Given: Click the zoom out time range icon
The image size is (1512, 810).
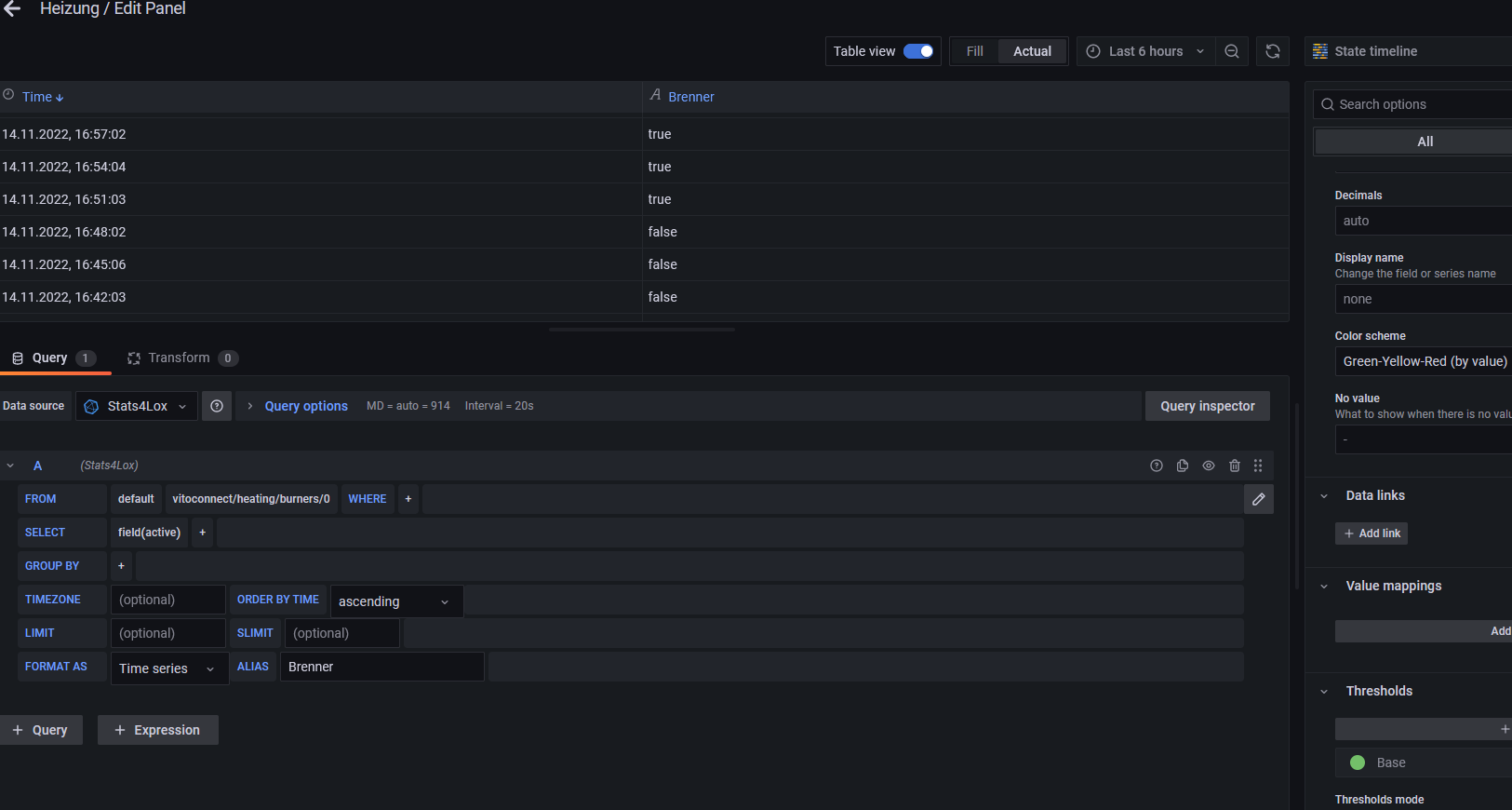Looking at the screenshot, I should tap(1232, 51).
